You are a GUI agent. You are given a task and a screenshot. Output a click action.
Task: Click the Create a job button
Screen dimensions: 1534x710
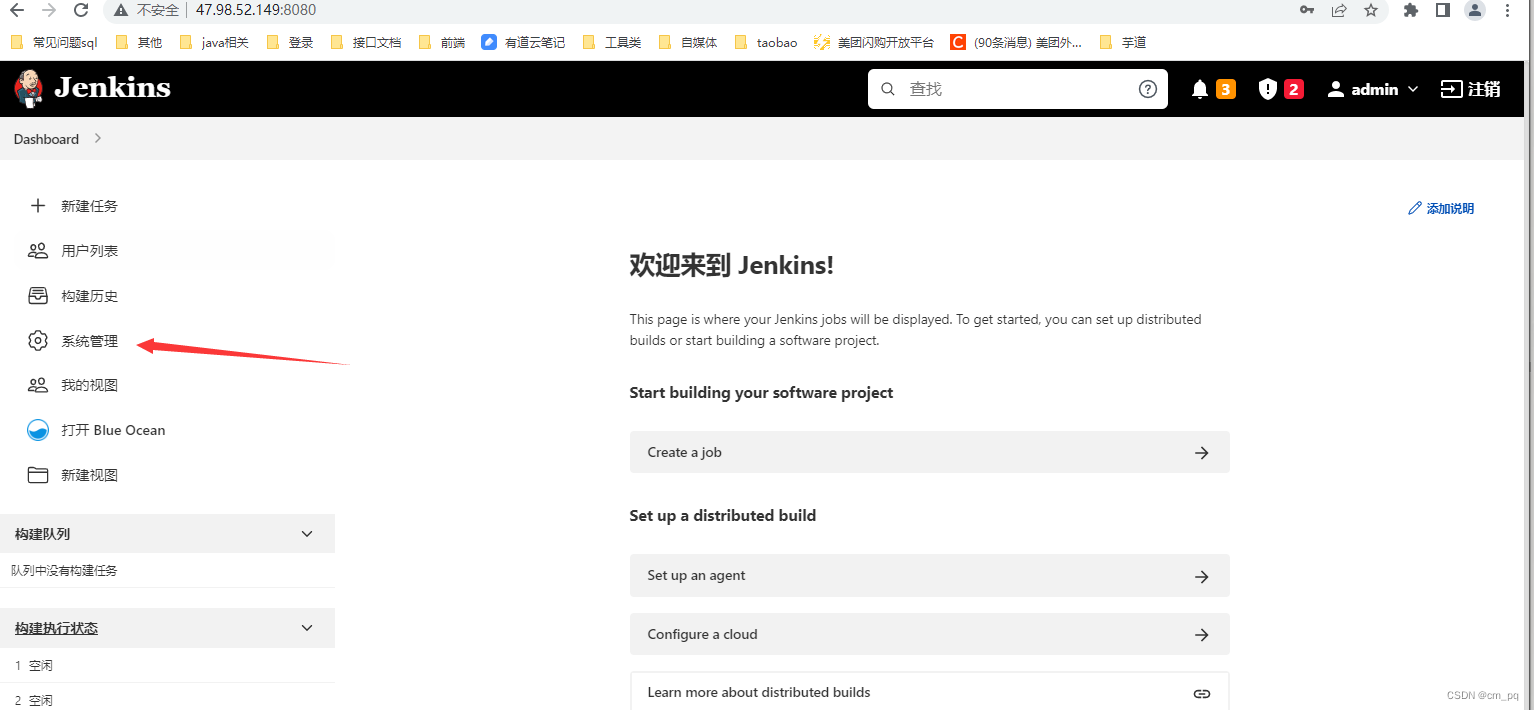pyautogui.click(x=929, y=452)
